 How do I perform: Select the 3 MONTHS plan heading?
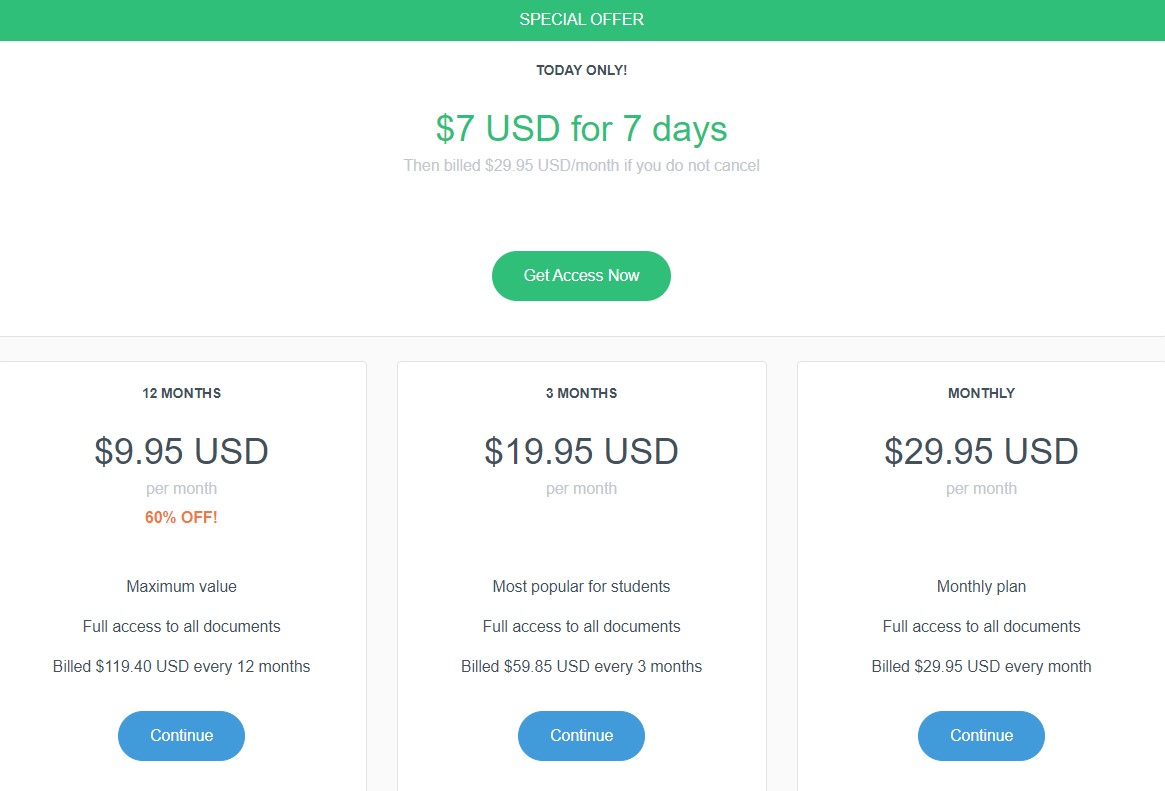[x=581, y=393]
